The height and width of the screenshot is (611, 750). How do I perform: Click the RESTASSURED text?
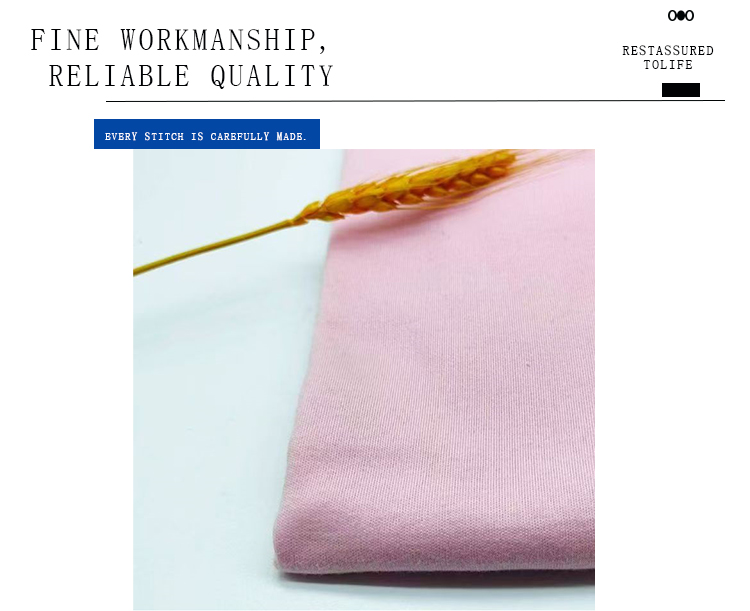[x=668, y=51]
